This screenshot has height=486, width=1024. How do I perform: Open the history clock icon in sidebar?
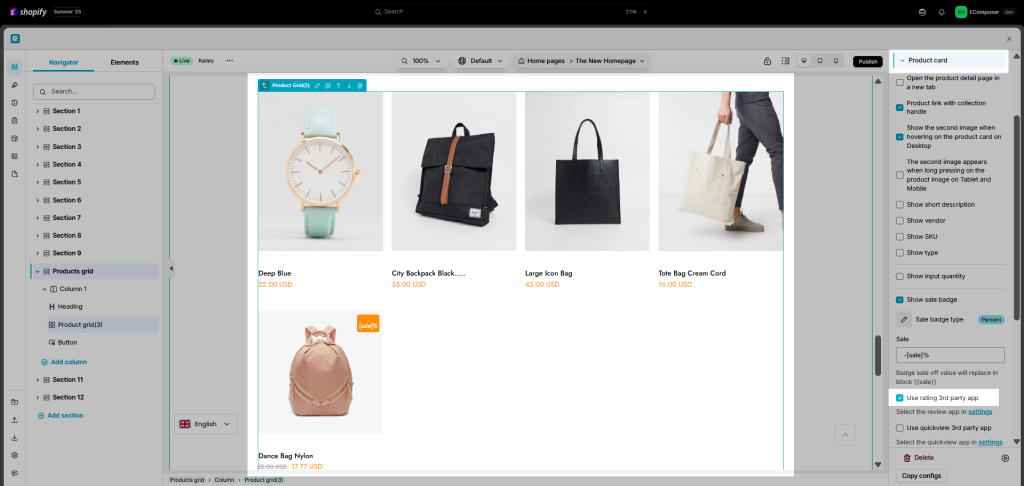click(x=15, y=103)
